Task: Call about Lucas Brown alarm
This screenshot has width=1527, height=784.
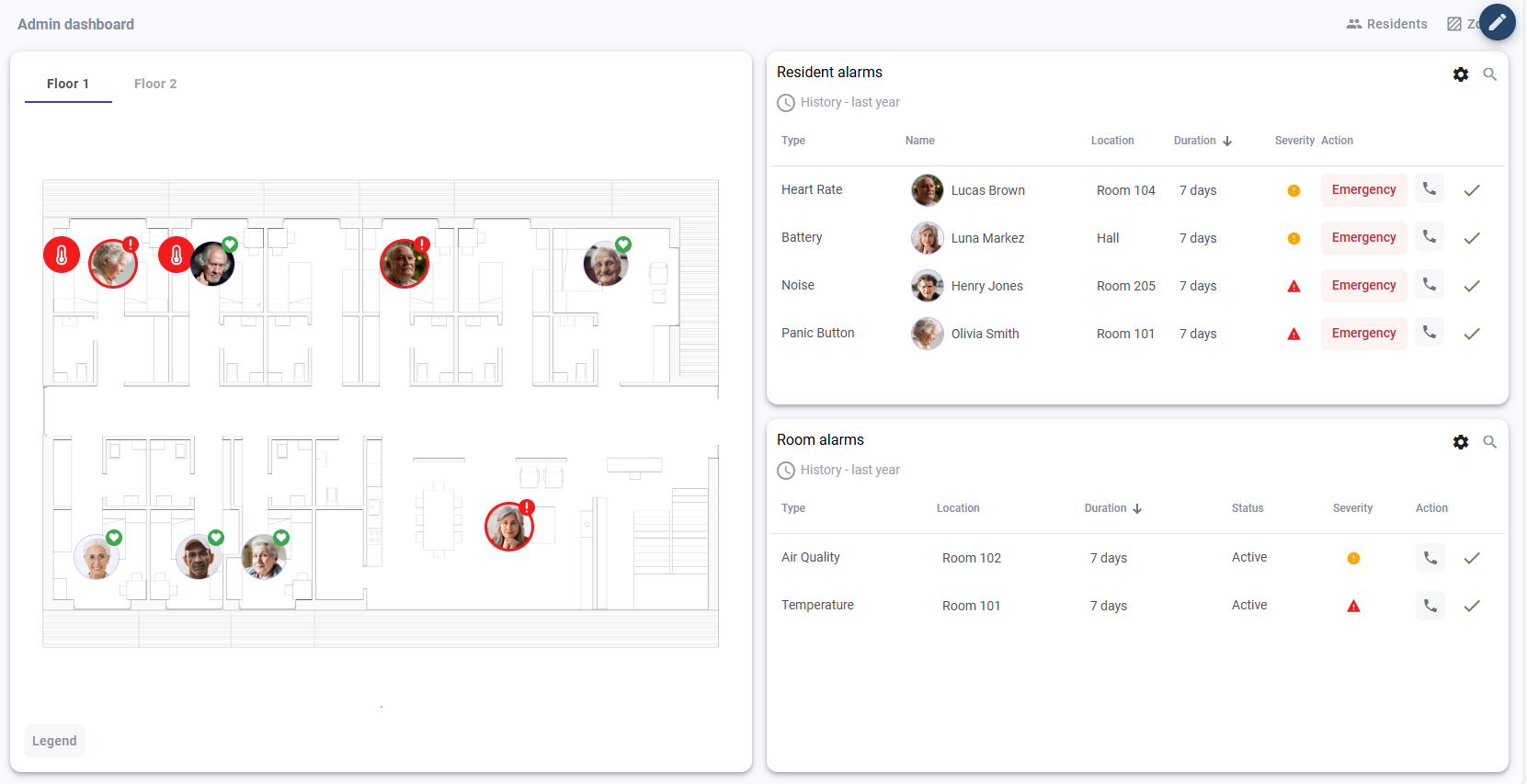Action: coord(1430,189)
